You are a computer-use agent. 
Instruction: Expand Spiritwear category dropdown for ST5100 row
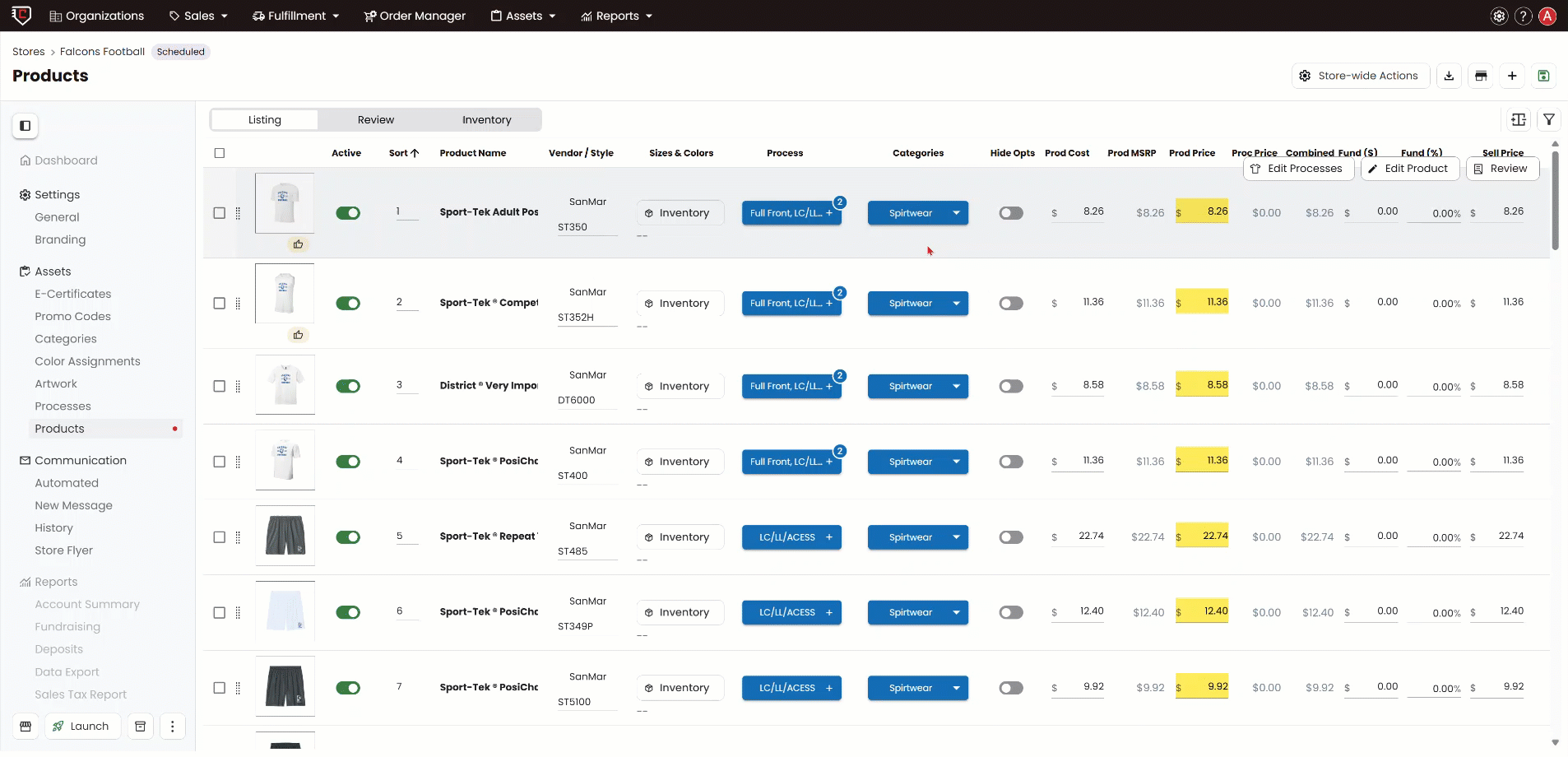click(x=956, y=689)
